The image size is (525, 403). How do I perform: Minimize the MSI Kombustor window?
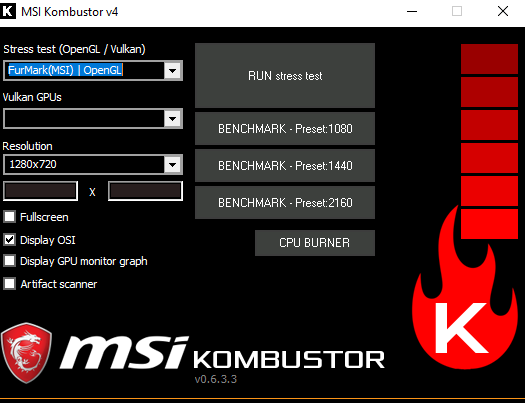[412, 11]
